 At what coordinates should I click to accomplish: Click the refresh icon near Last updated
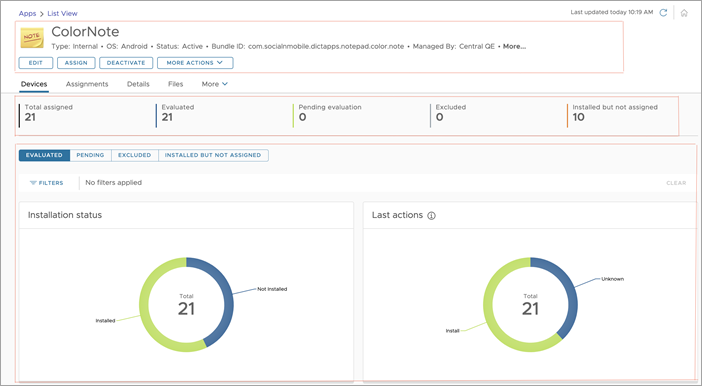pos(663,13)
